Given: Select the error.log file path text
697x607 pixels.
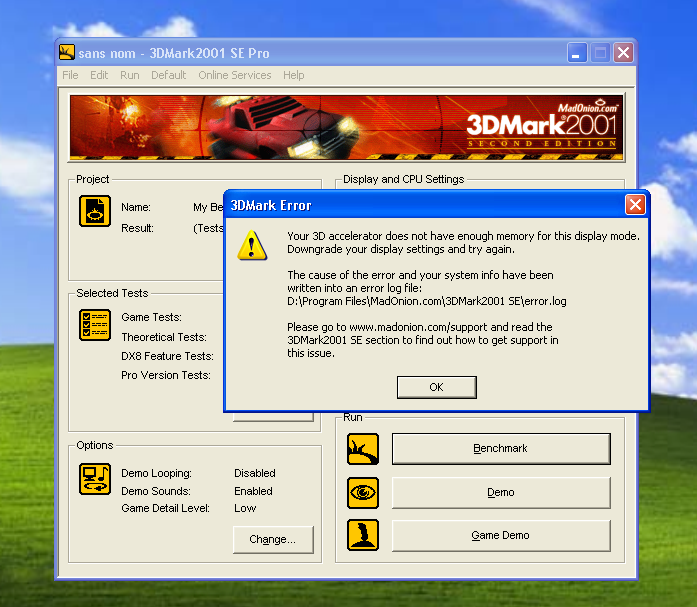Looking at the screenshot, I should point(427,301).
